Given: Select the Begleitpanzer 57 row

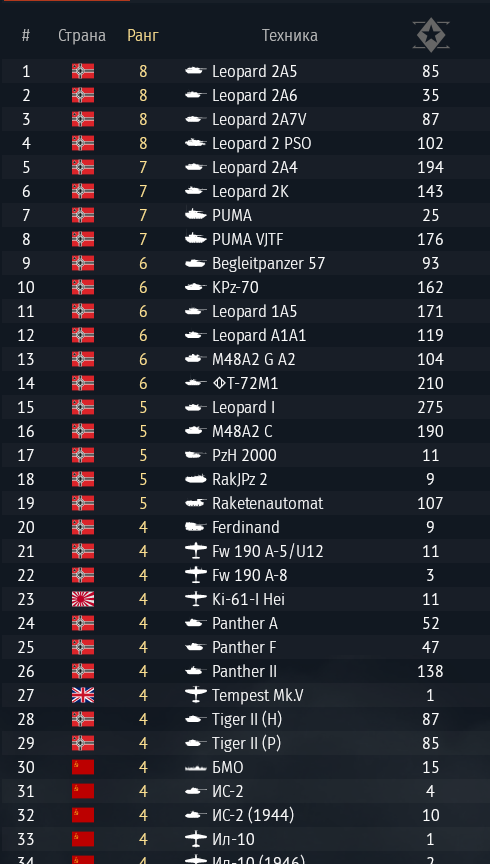Looking at the screenshot, I should pyautogui.click(x=245, y=263).
